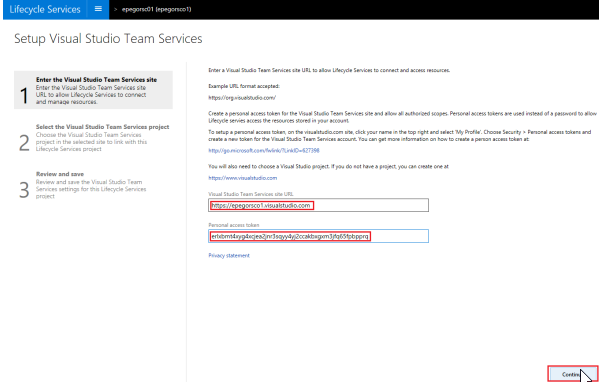Click the 'Example URL format accepted:' text
Viewport: 606px width, 382px height.
click(244, 86)
